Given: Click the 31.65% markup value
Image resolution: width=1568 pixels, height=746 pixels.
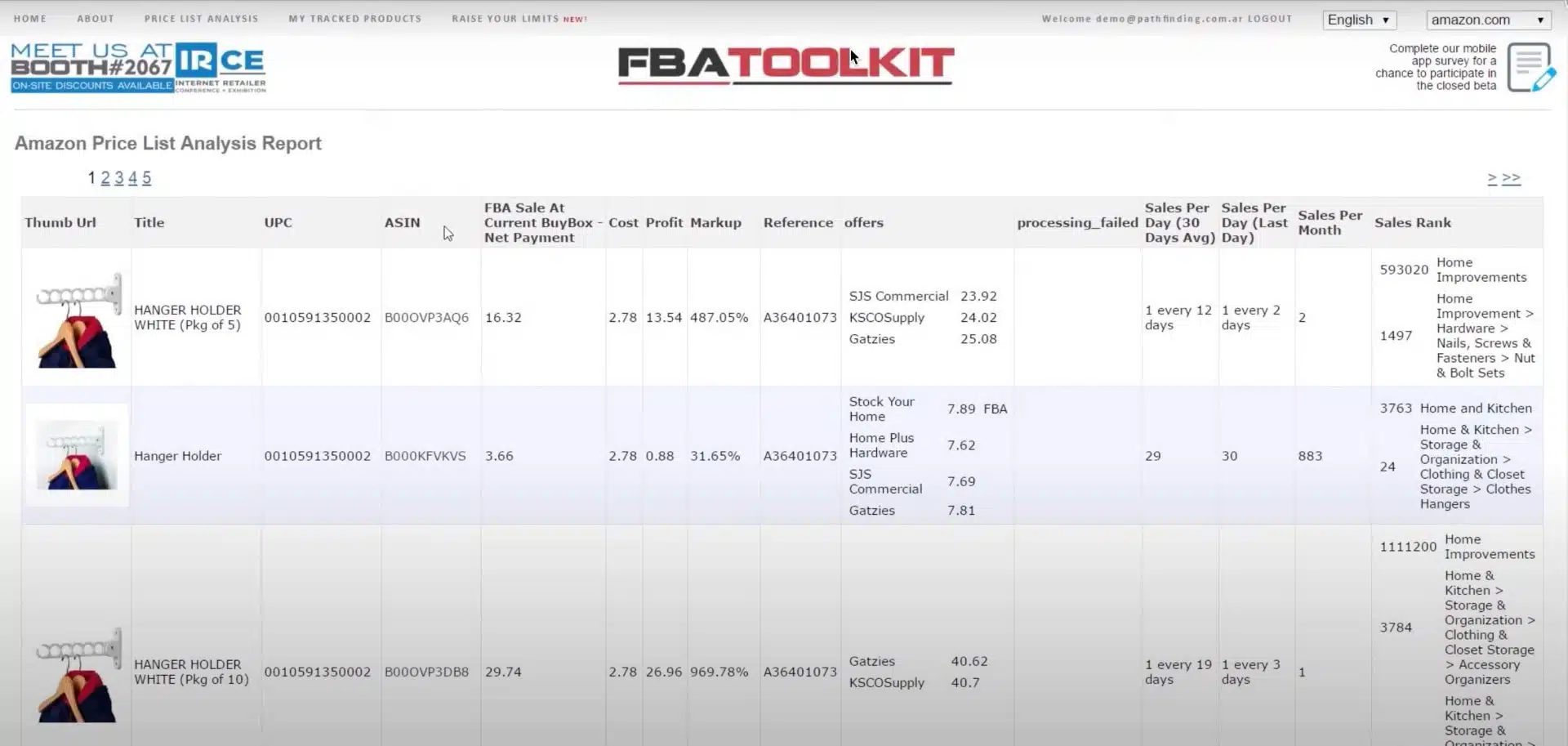Looking at the screenshot, I should click(x=715, y=456).
